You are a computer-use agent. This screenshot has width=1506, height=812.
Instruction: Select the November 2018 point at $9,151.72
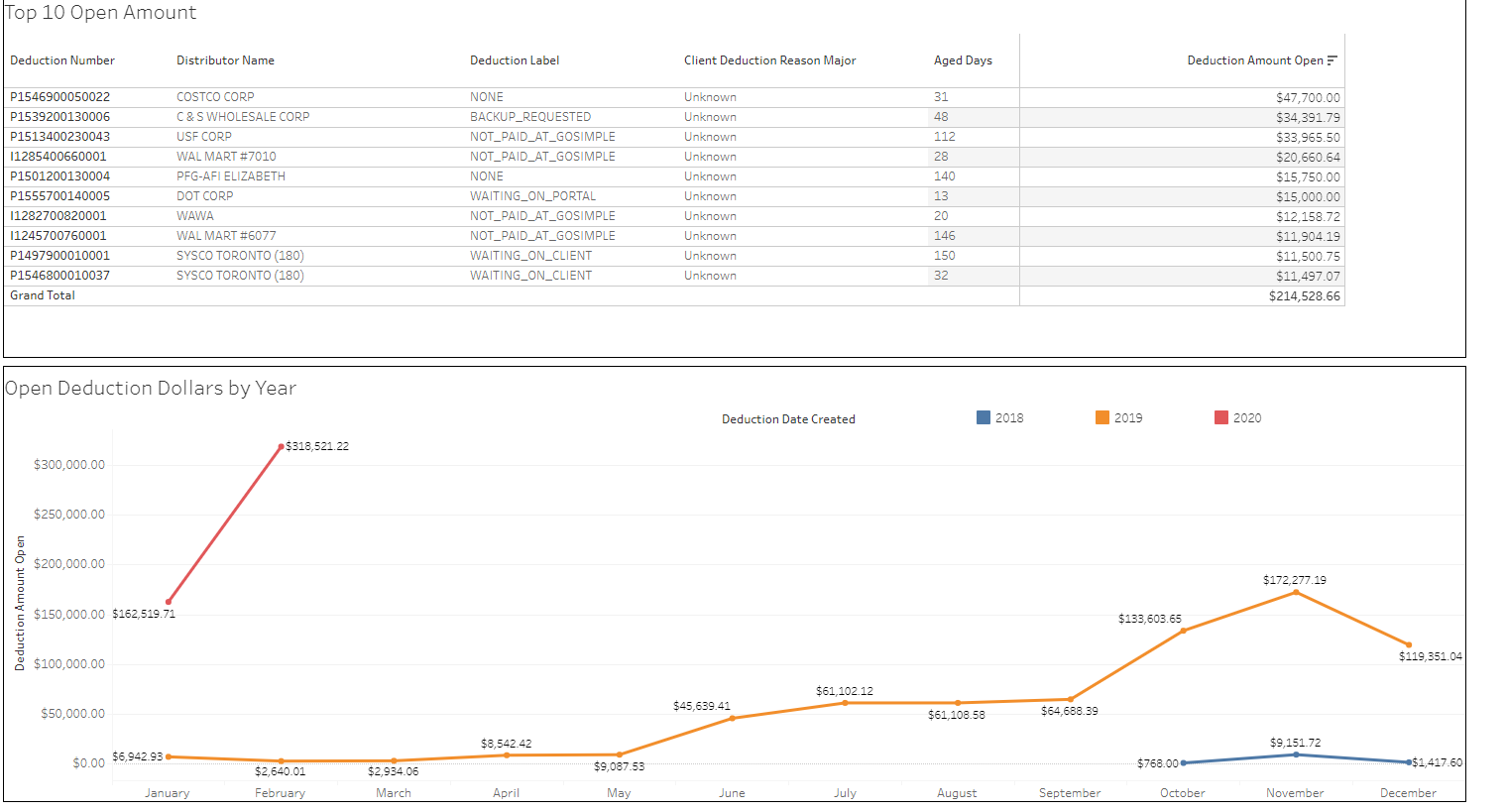click(1296, 754)
